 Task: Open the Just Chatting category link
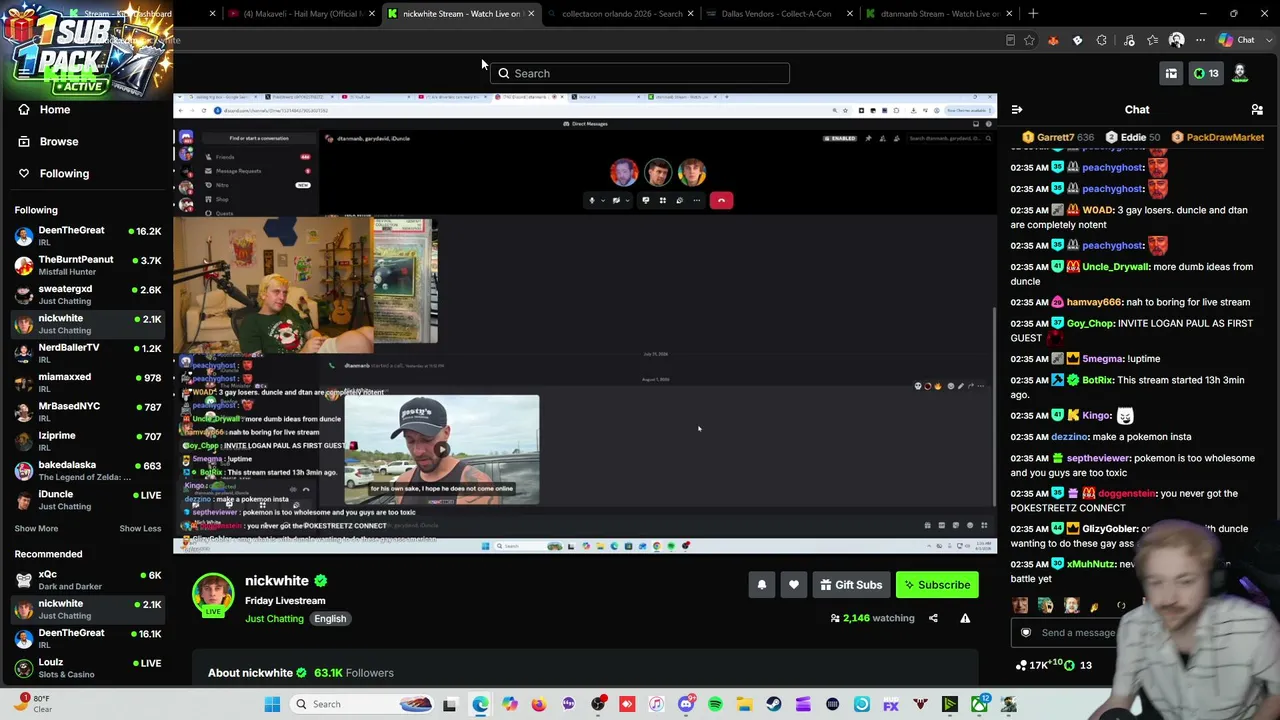click(x=274, y=619)
